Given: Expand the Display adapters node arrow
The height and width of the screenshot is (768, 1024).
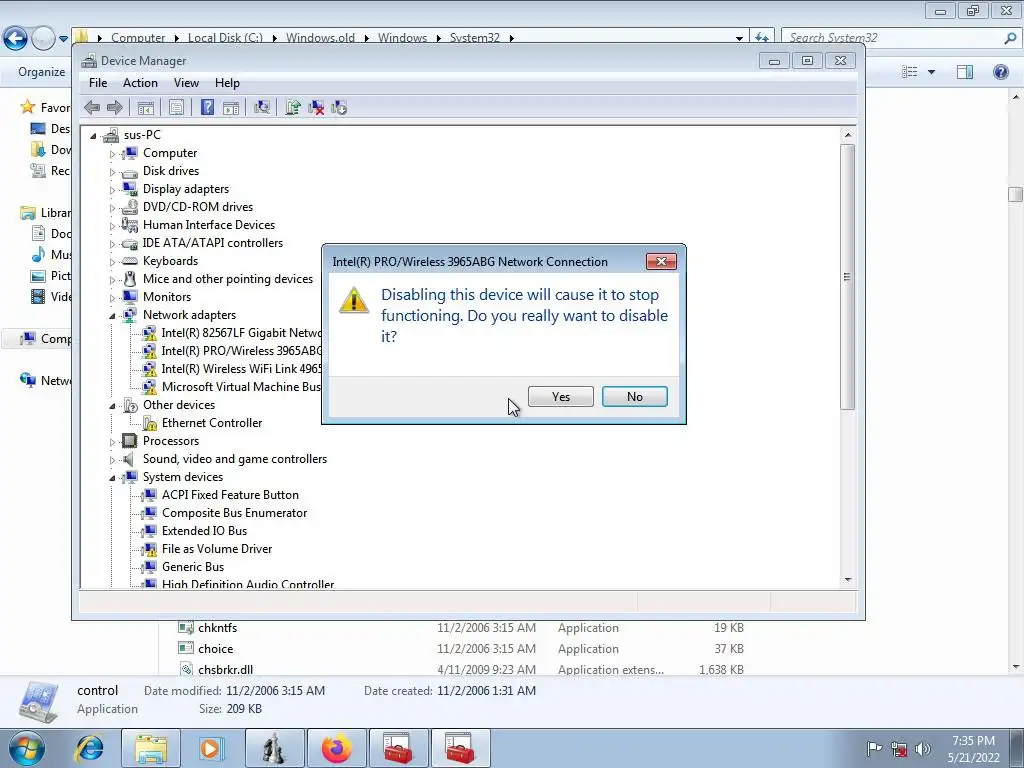Looking at the screenshot, I should (x=112, y=190).
